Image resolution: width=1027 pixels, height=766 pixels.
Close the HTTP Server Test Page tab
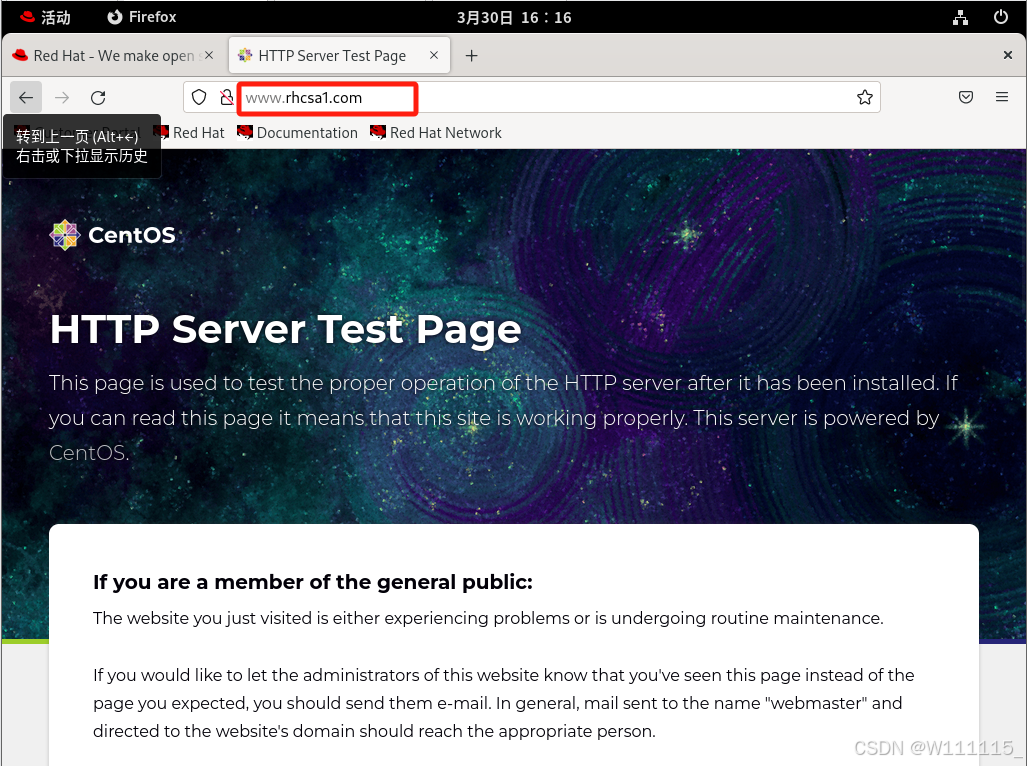point(434,56)
